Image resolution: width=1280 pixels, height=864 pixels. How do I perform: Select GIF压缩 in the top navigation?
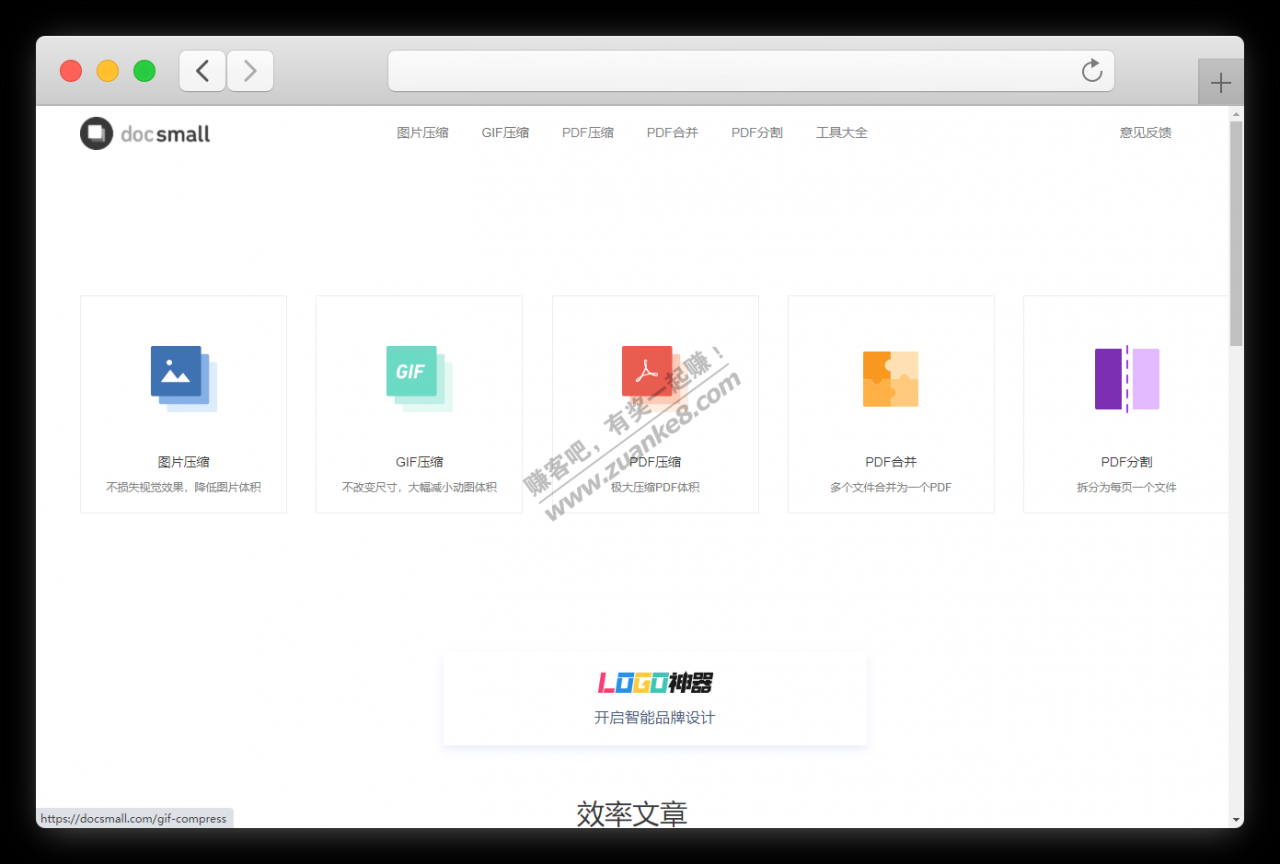505,133
